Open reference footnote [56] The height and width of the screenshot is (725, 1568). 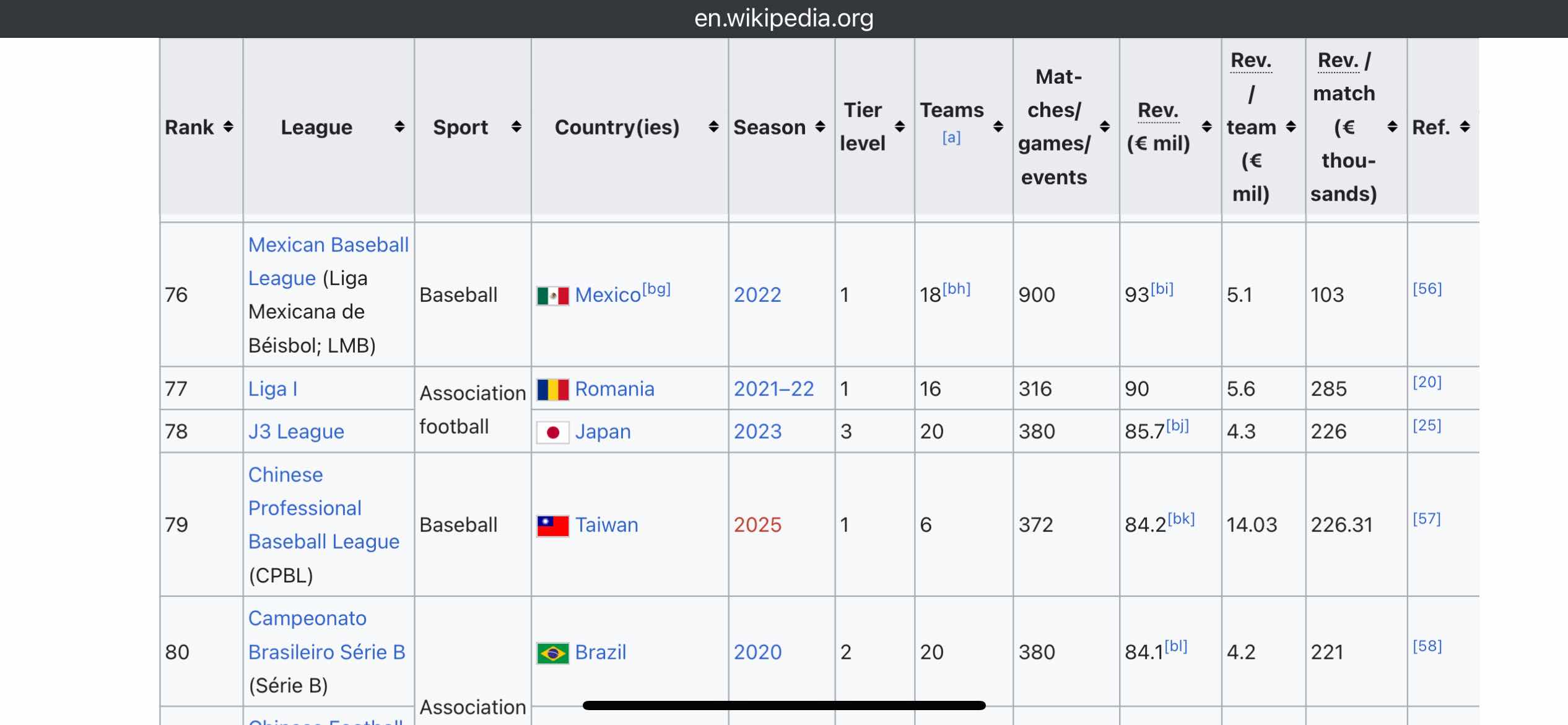click(x=1427, y=289)
